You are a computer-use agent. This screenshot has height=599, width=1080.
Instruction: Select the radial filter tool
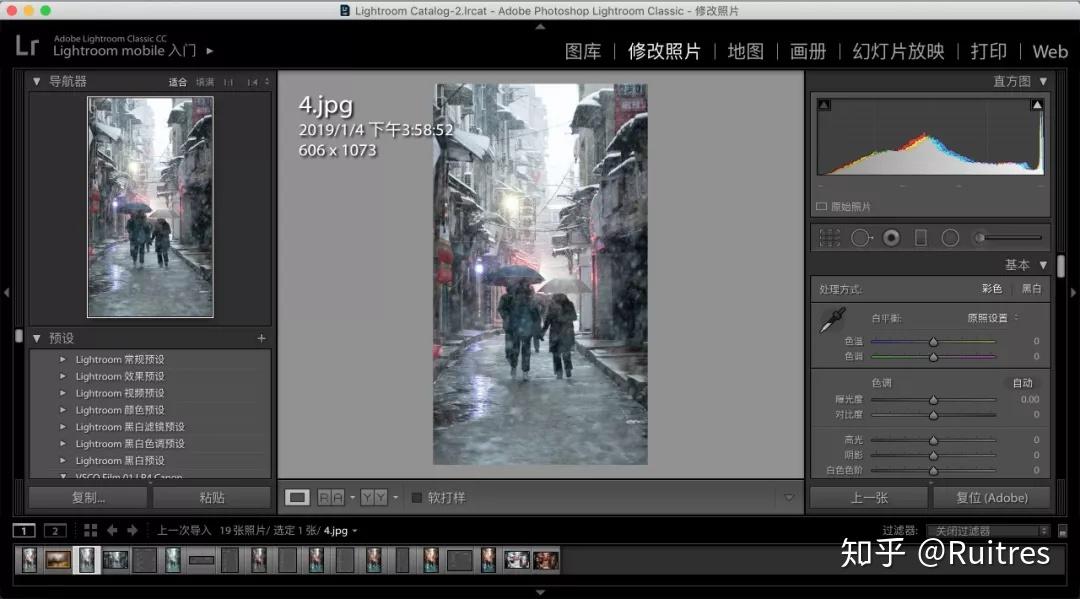pos(950,237)
